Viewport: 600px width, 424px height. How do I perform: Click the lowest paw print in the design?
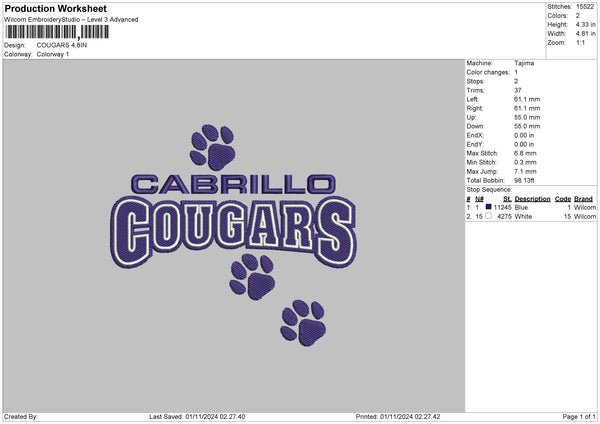(303, 323)
